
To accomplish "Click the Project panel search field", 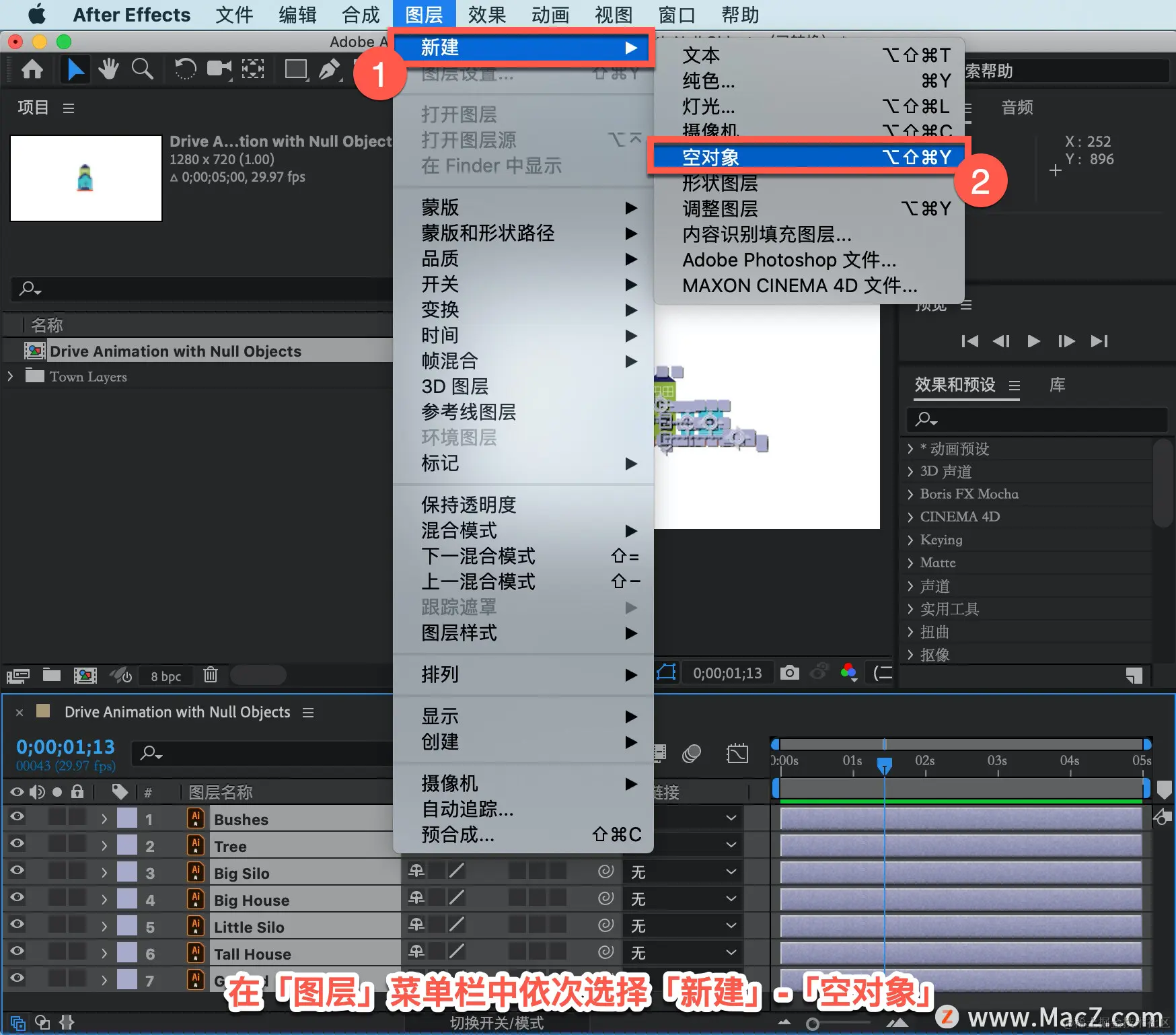I will pyautogui.click(x=202, y=289).
